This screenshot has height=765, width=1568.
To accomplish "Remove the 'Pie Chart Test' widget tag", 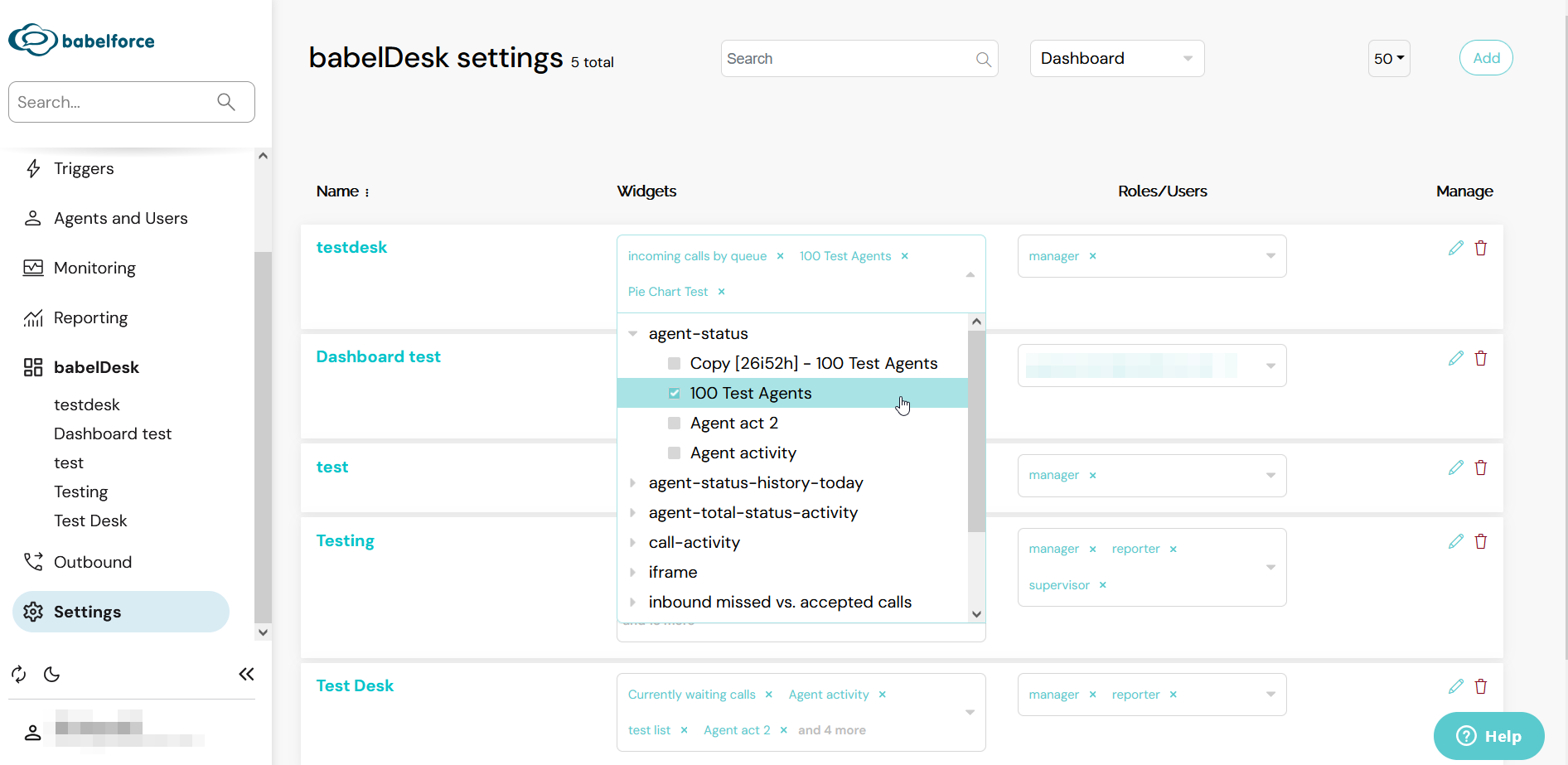I will pyautogui.click(x=721, y=292).
